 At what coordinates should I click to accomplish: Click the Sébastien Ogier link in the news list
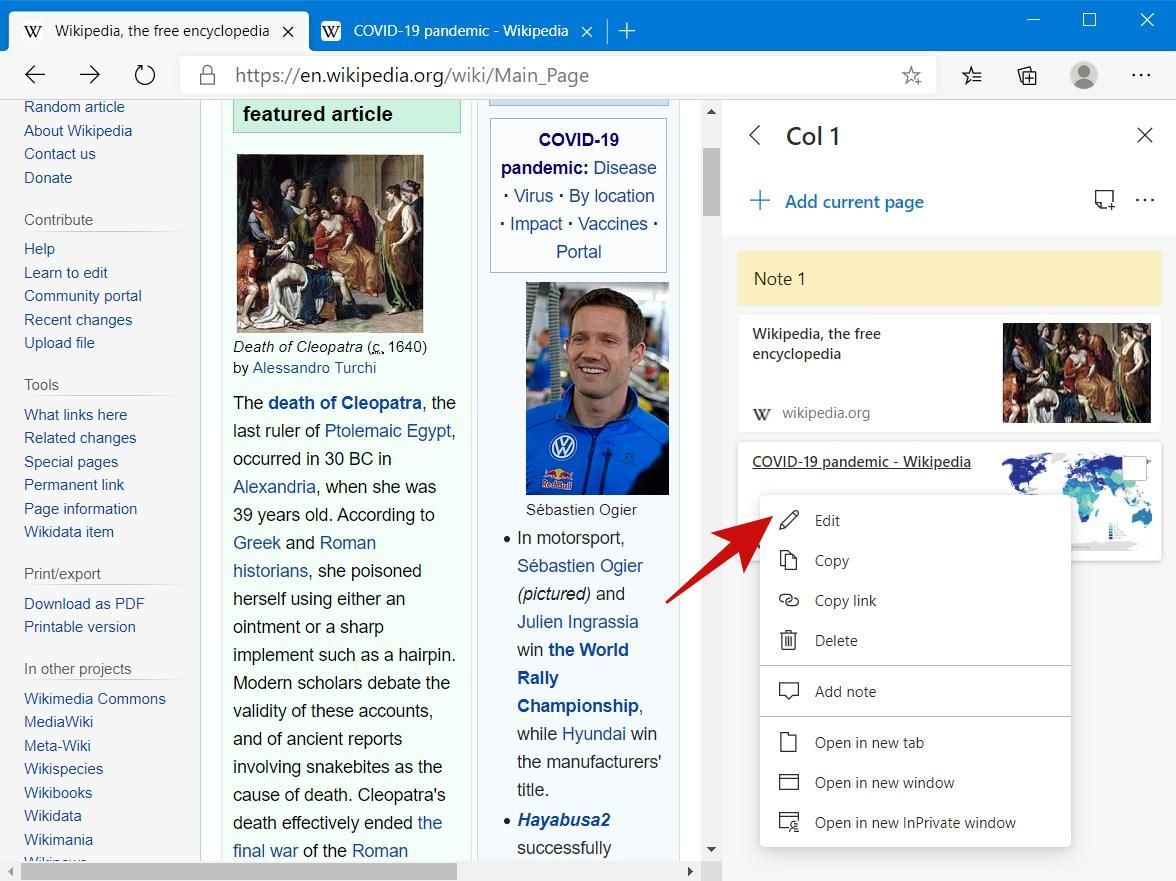580,565
